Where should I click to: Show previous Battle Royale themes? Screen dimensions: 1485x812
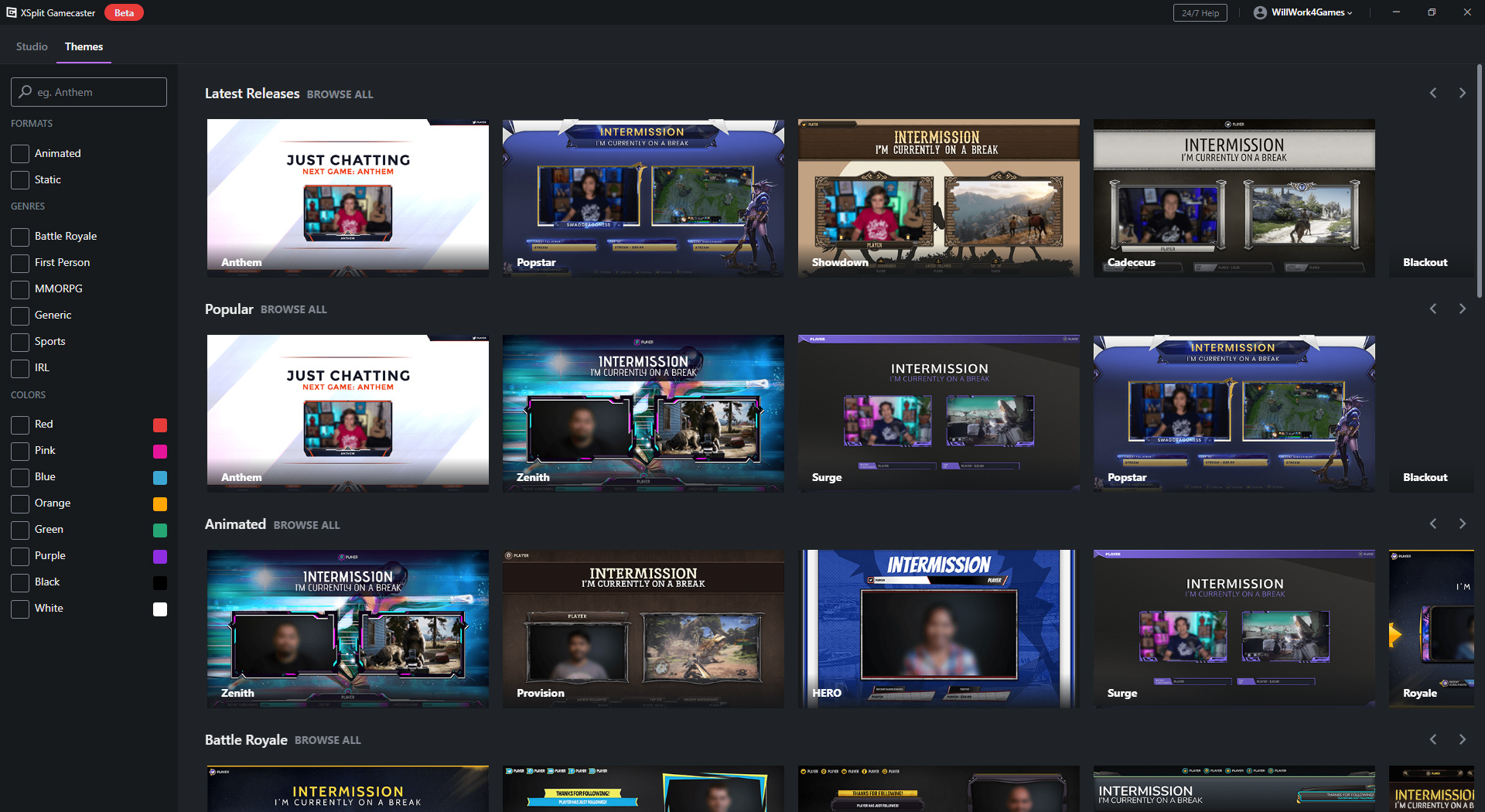[x=1433, y=739]
